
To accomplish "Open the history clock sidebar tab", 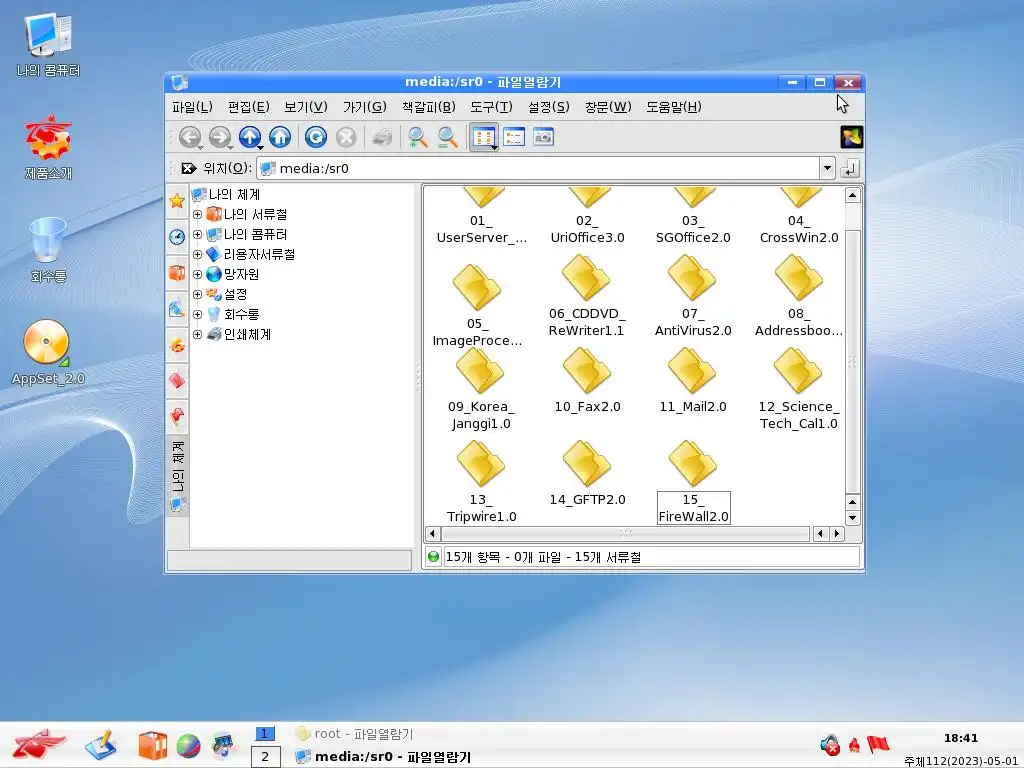I will 177,236.
